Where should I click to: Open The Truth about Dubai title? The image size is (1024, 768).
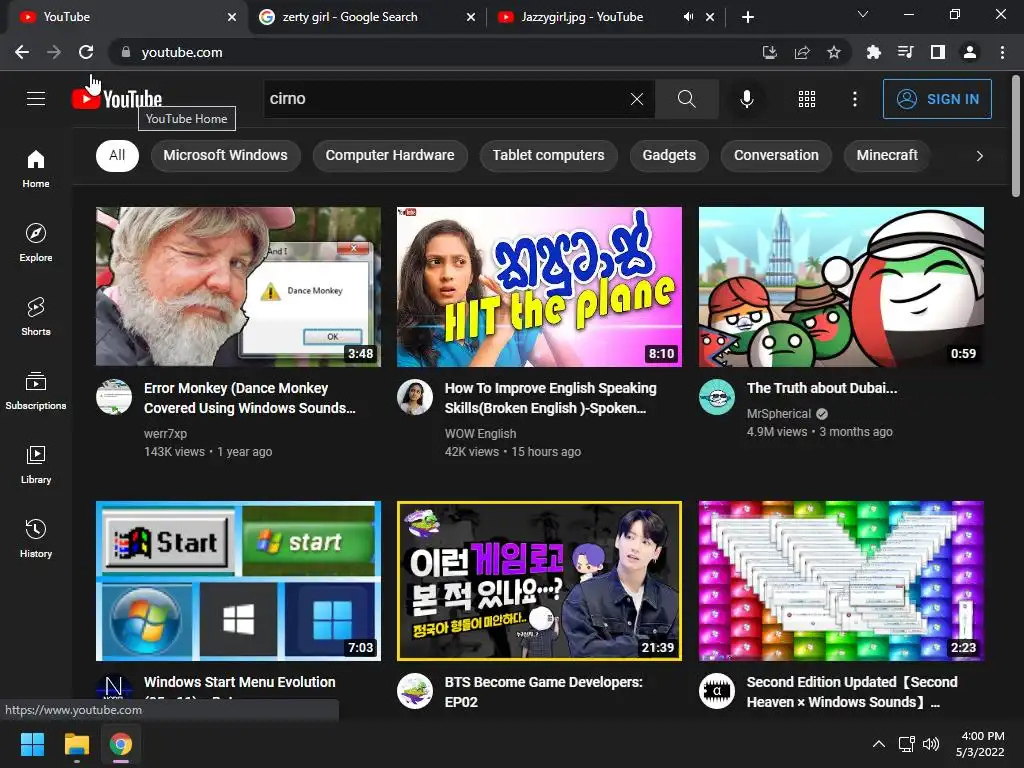click(822, 388)
